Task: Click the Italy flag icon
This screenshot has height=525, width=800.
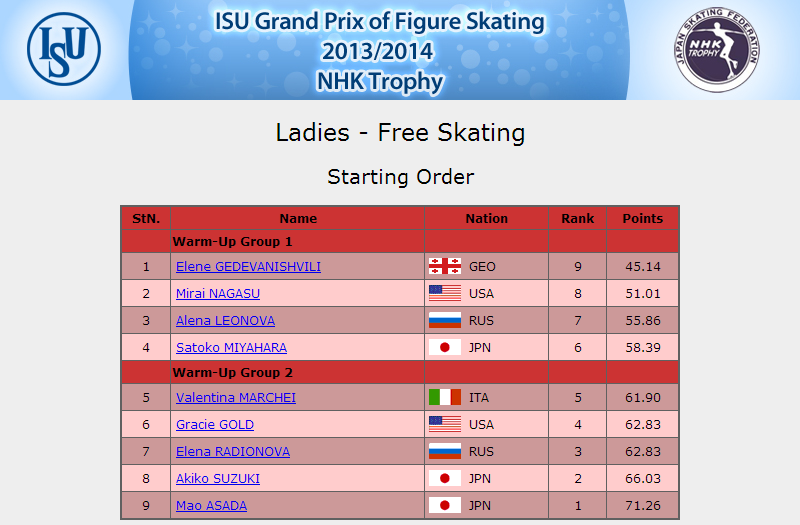Action: point(445,397)
